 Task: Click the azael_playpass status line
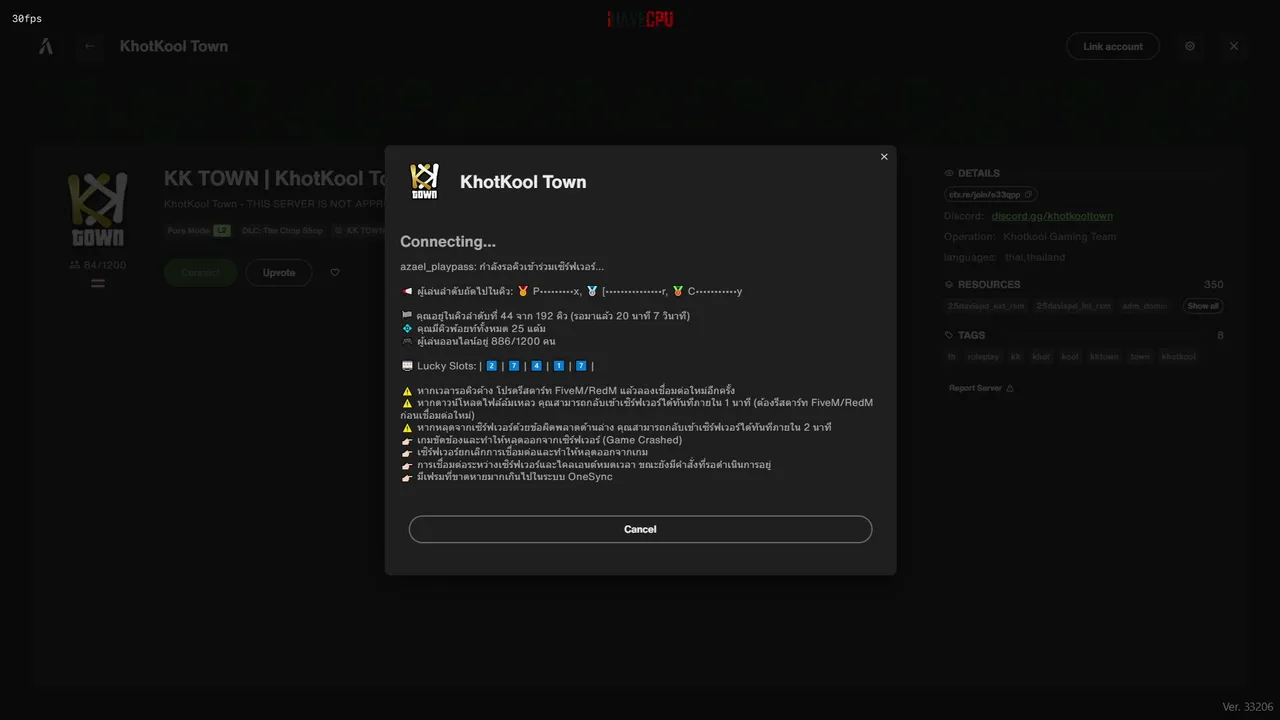(502, 267)
